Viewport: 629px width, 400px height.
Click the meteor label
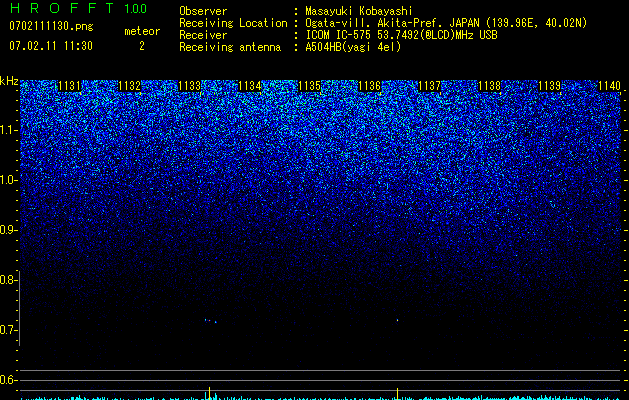pos(142,31)
